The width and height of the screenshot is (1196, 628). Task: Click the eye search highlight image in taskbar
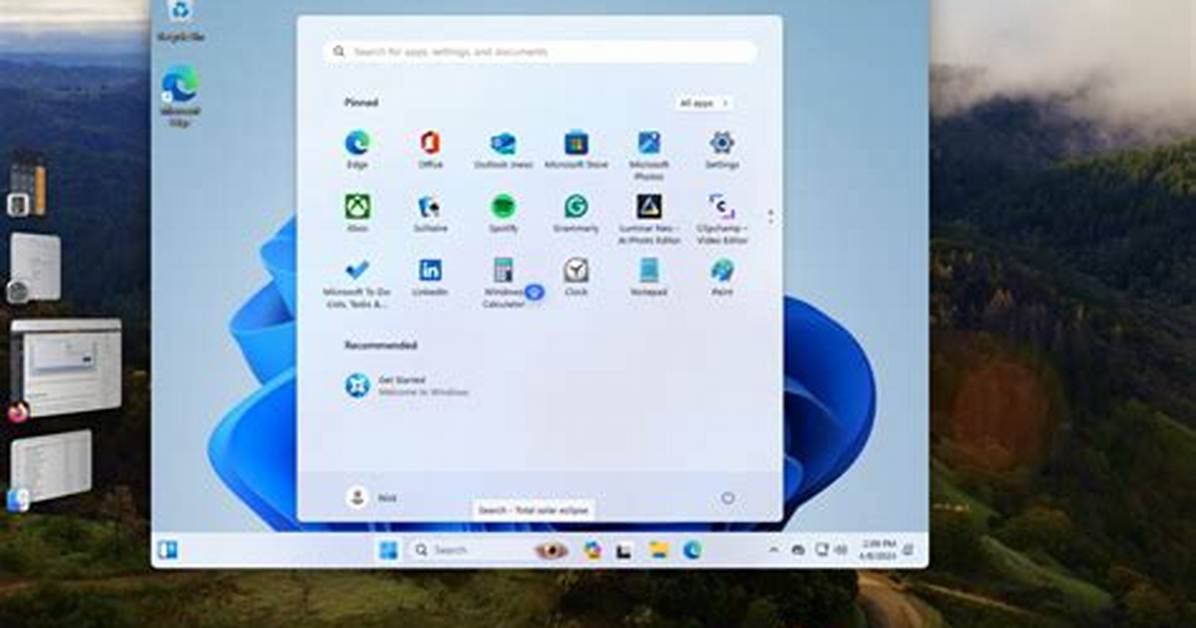click(551, 549)
